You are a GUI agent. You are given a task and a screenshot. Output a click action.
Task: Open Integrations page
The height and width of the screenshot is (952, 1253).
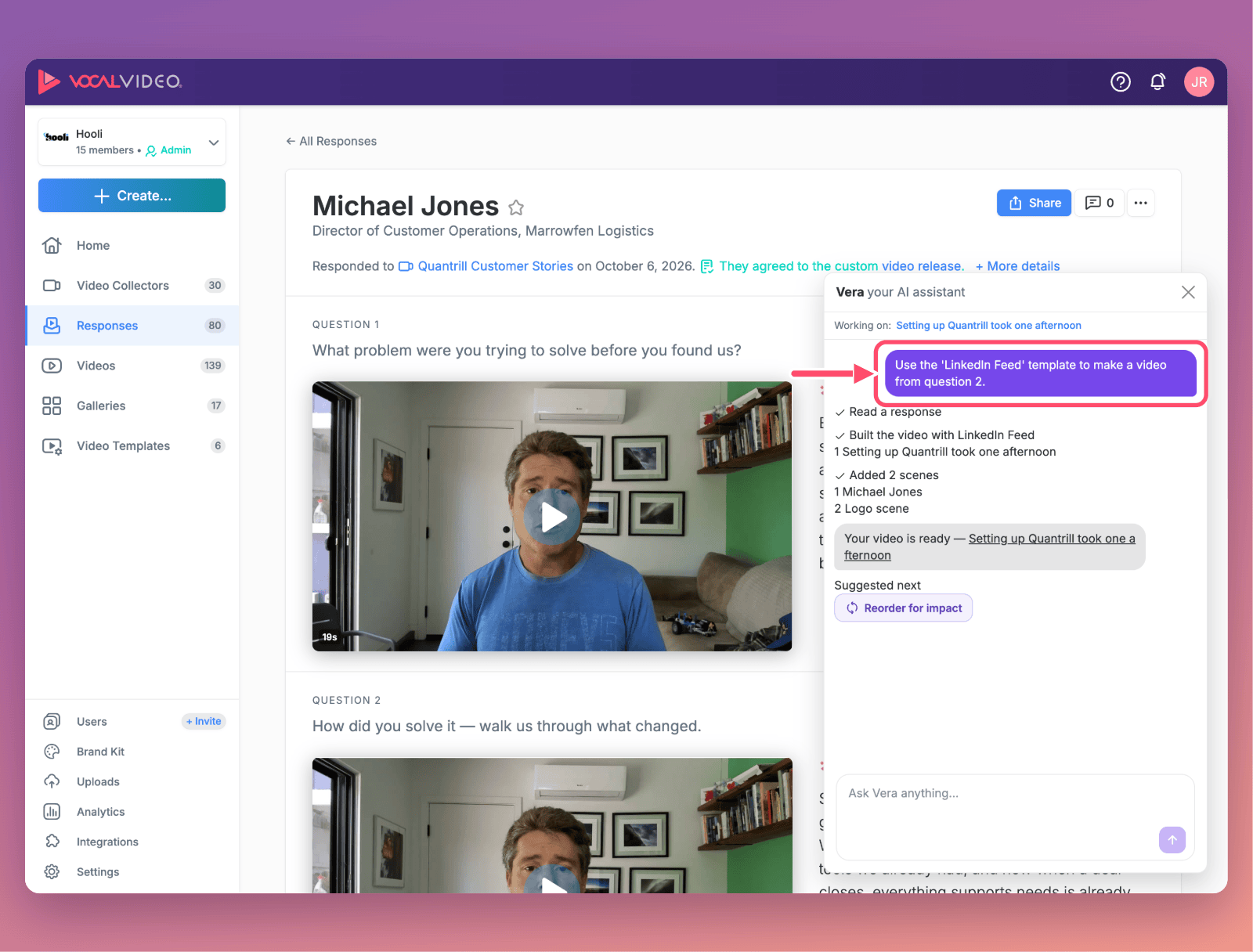point(107,842)
